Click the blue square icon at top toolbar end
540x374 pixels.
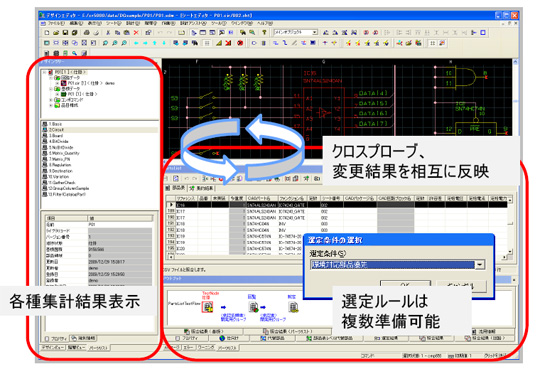[483, 32]
